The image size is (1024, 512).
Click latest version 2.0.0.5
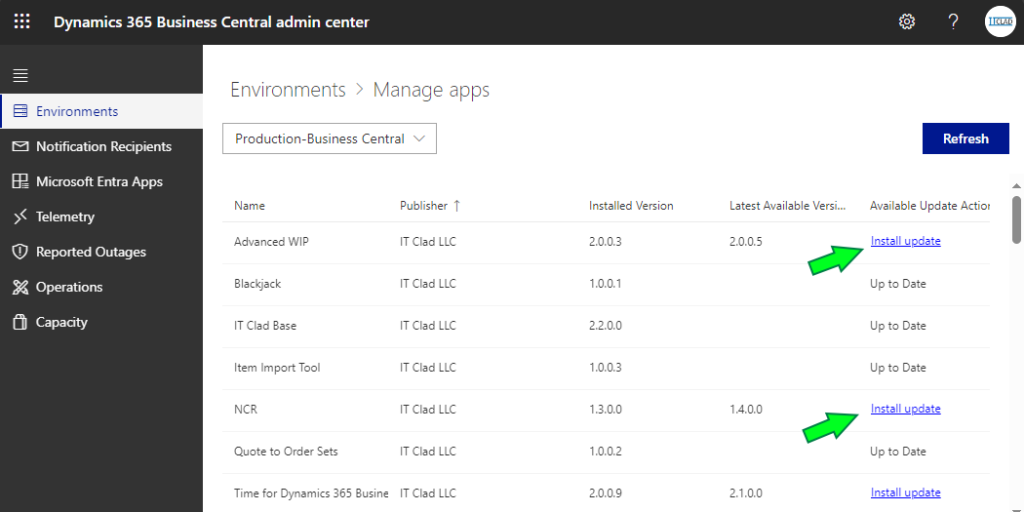click(x=746, y=242)
